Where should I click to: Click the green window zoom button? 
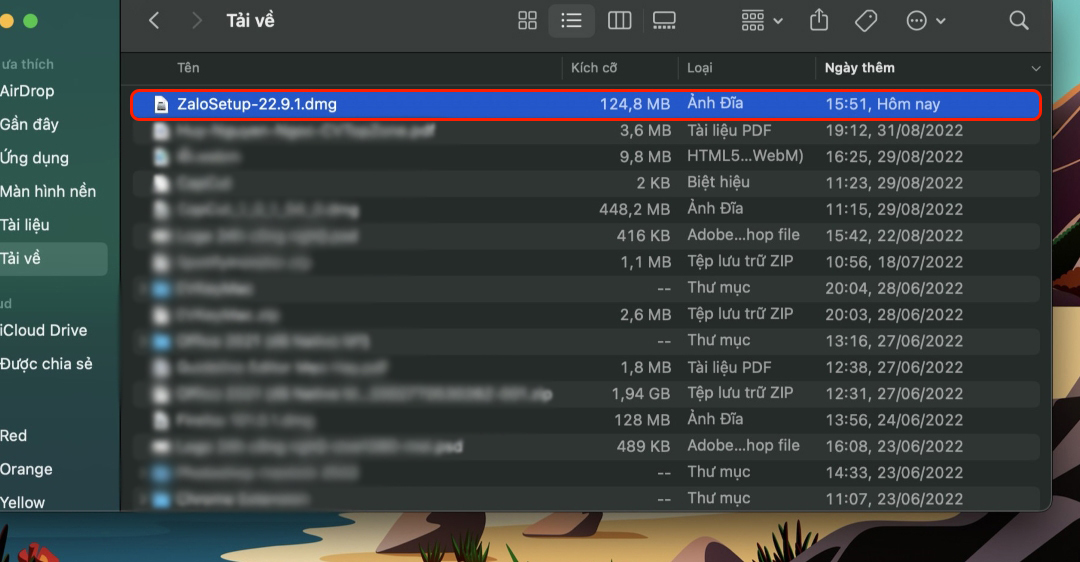point(30,21)
